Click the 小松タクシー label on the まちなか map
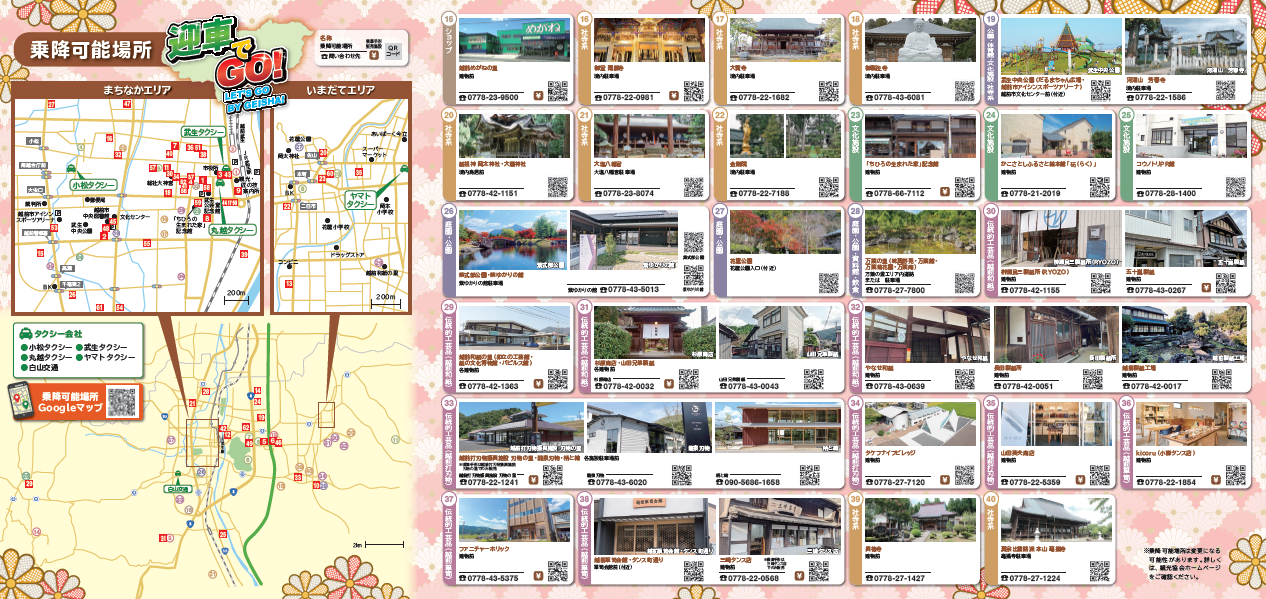Screen dimensions: 1266x599 93,185
